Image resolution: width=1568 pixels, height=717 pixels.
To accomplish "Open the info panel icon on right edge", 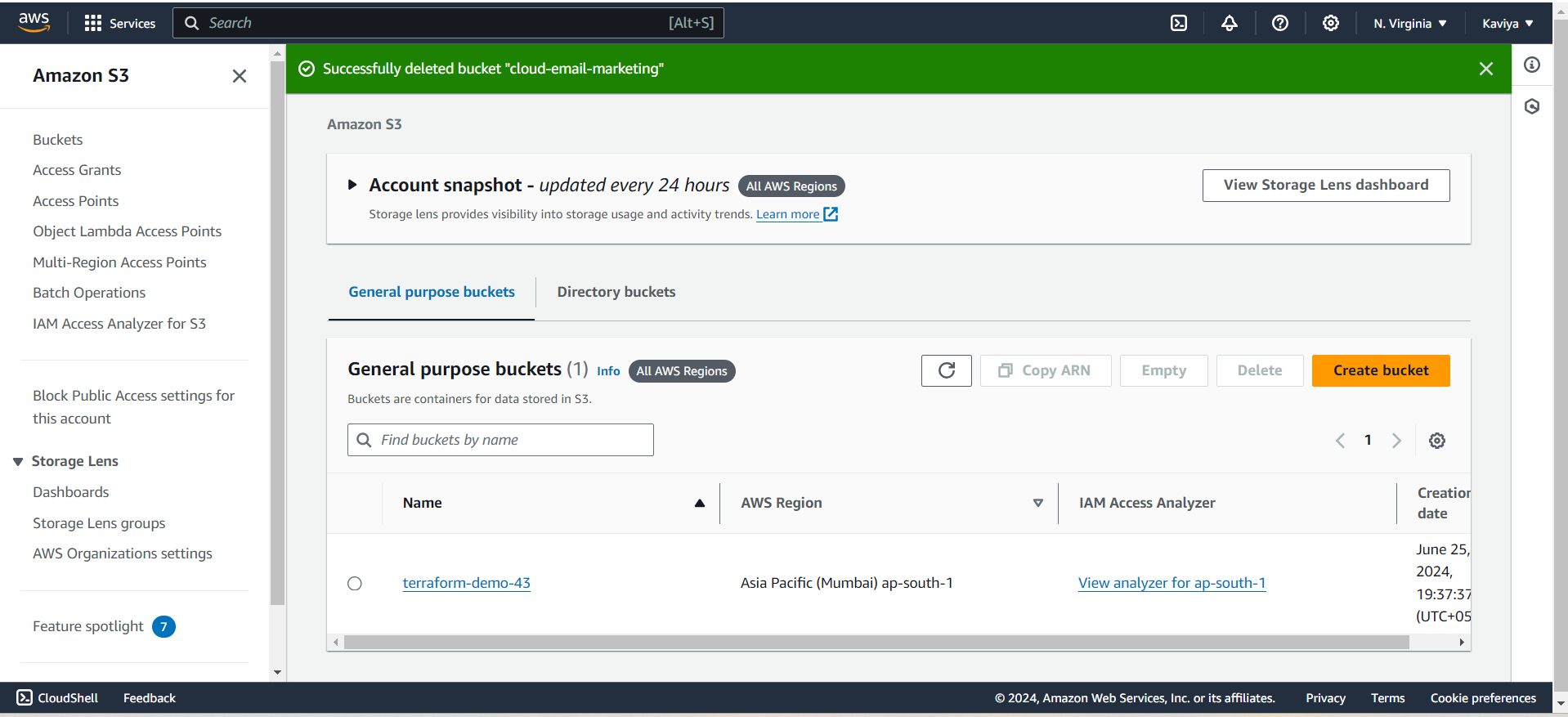I will [1532, 65].
